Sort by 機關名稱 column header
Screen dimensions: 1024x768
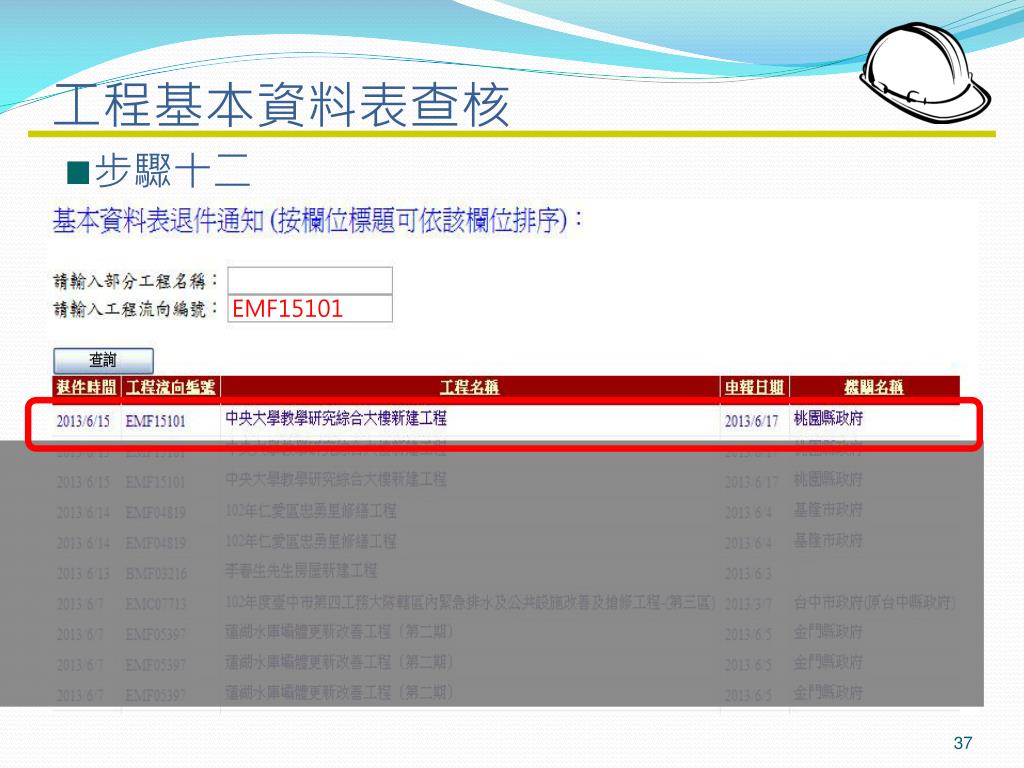[x=874, y=387]
